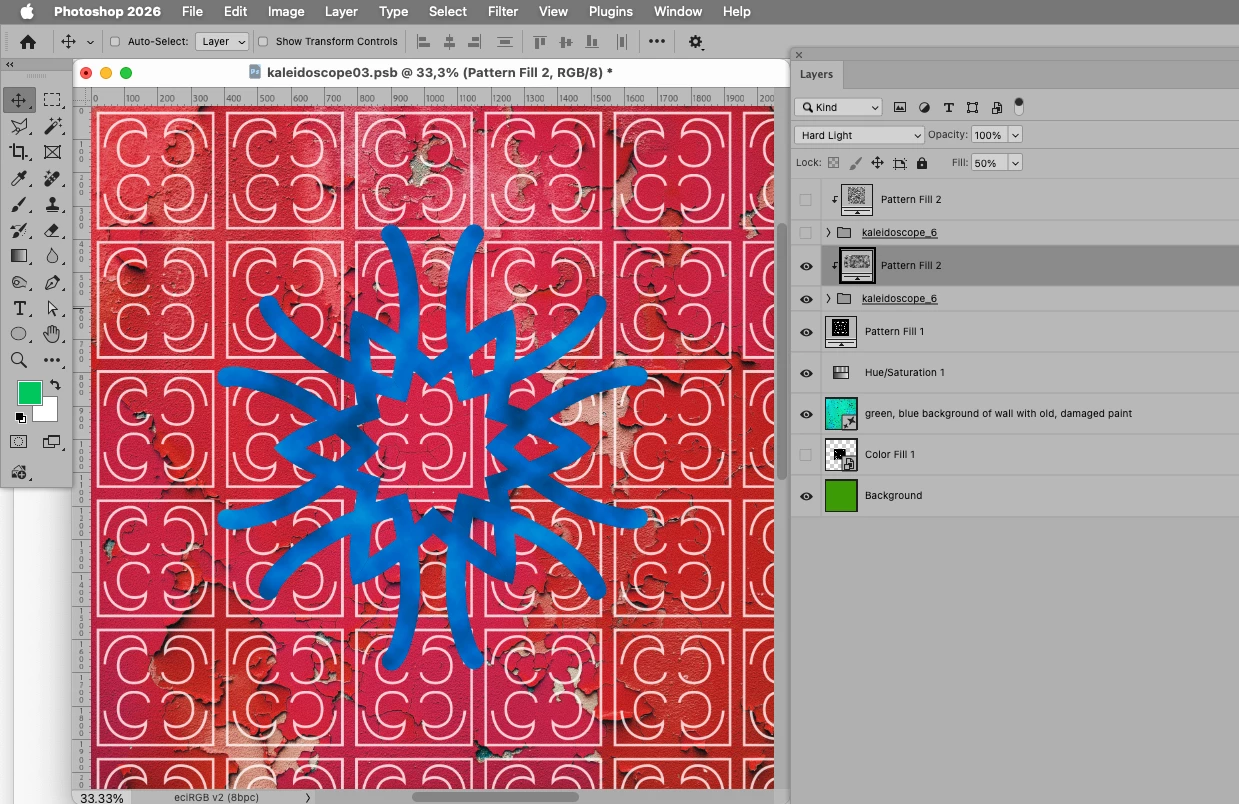Align horizontal centers in options bar

(449, 42)
